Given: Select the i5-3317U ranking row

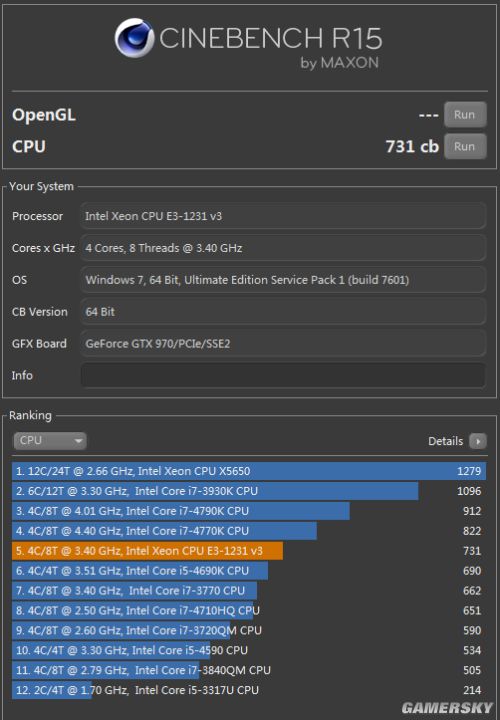Looking at the screenshot, I should point(249,690).
